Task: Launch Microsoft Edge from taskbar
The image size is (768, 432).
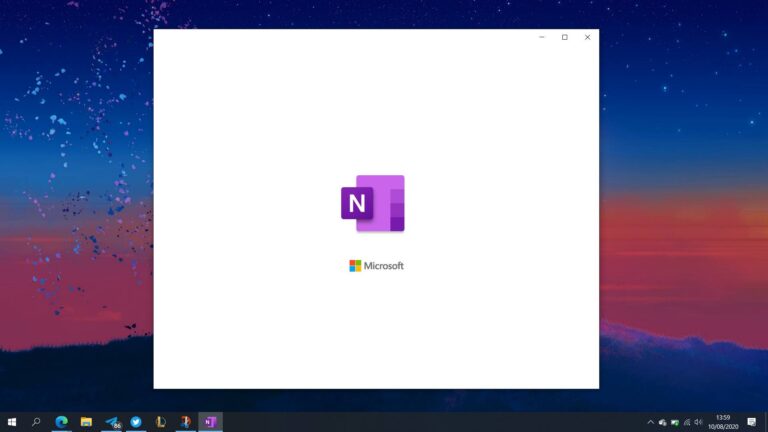Action: 61,422
